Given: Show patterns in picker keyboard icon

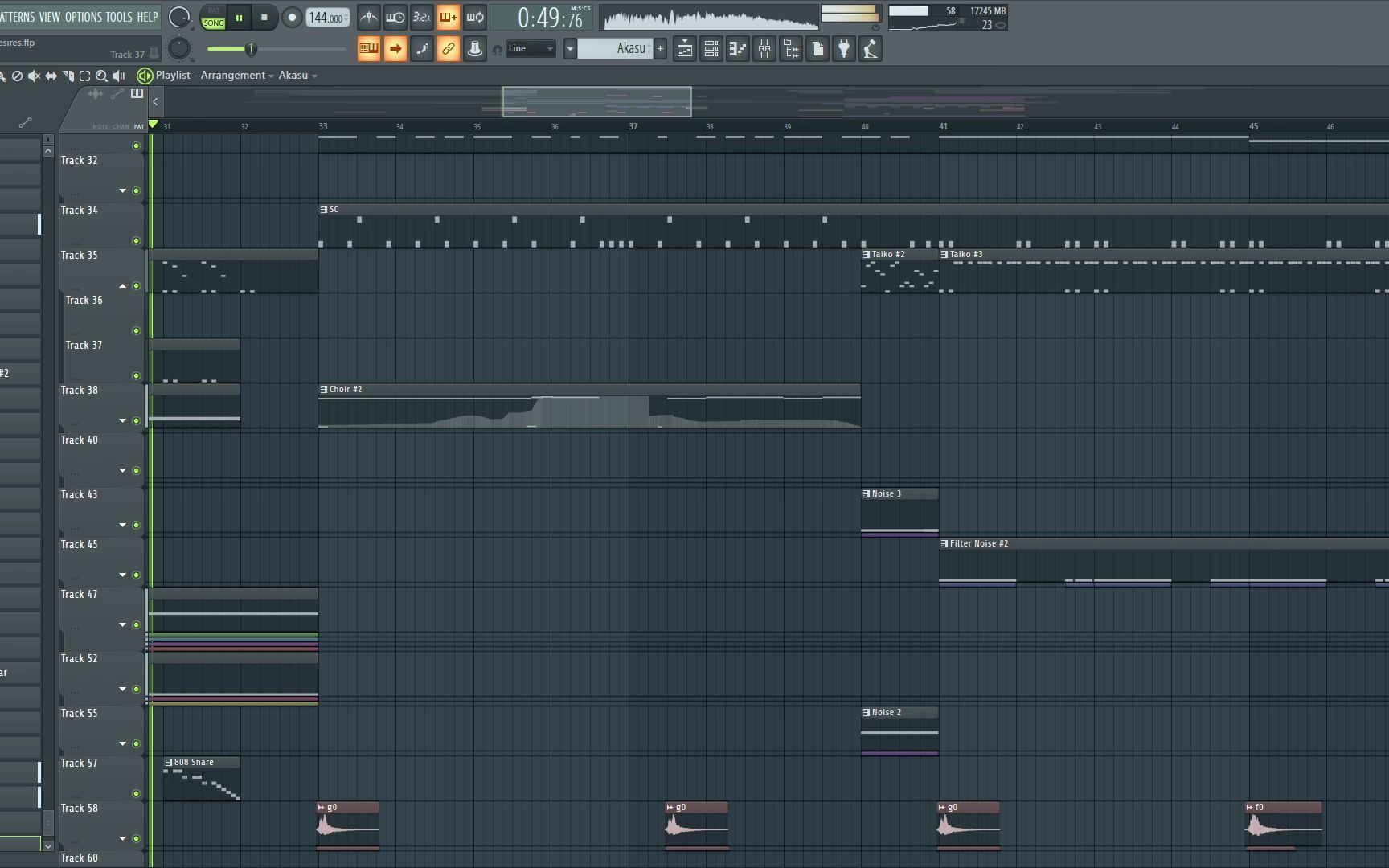Looking at the screenshot, I should (137, 94).
